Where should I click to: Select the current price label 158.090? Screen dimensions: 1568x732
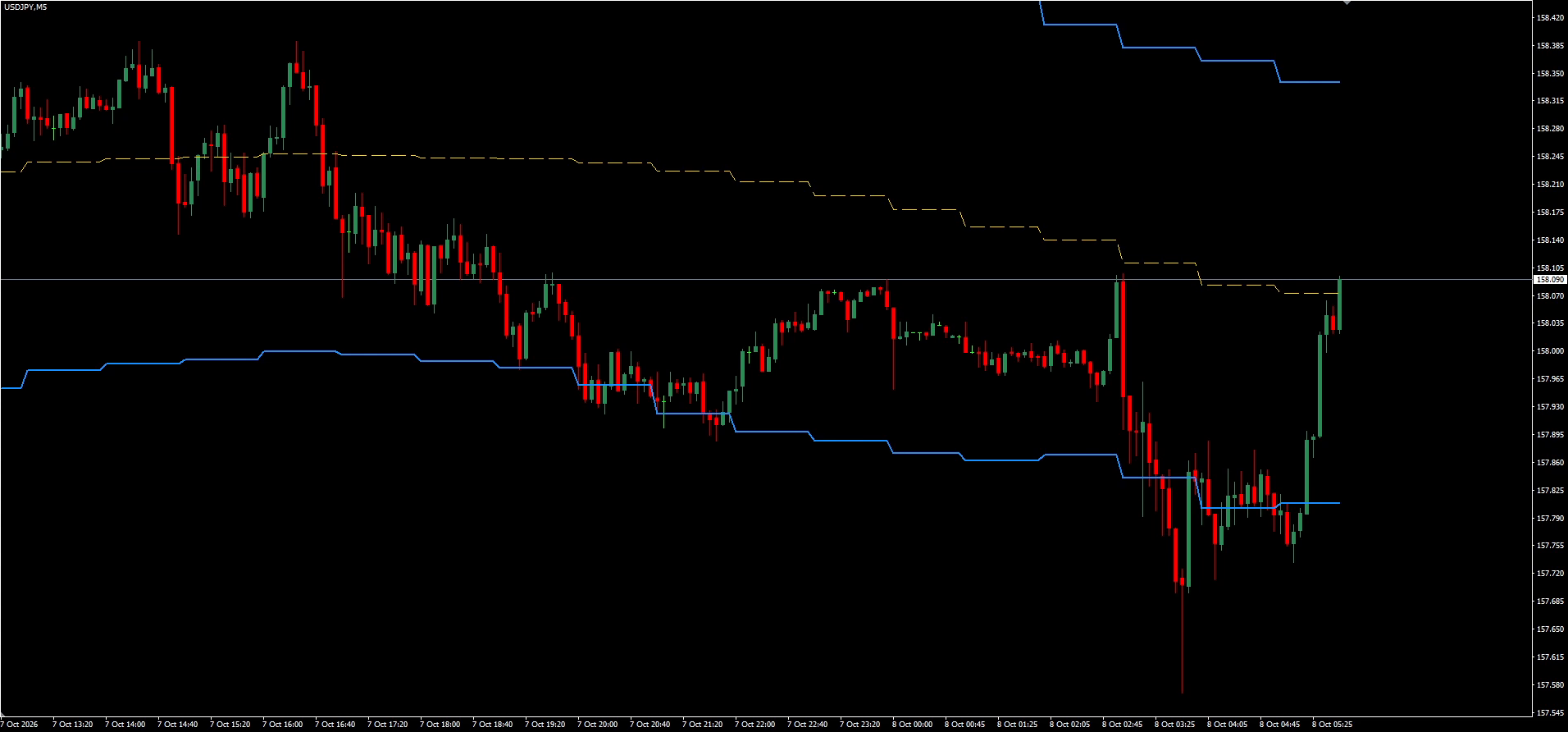pyautogui.click(x=1550, y=280)
